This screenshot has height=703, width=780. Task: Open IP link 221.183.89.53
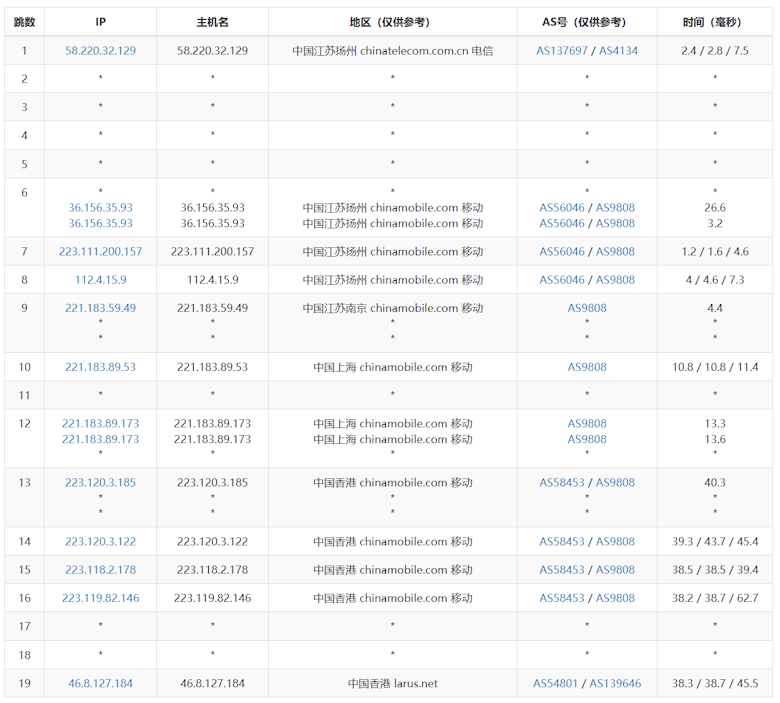pyautogui.click(x=100, y=367)
